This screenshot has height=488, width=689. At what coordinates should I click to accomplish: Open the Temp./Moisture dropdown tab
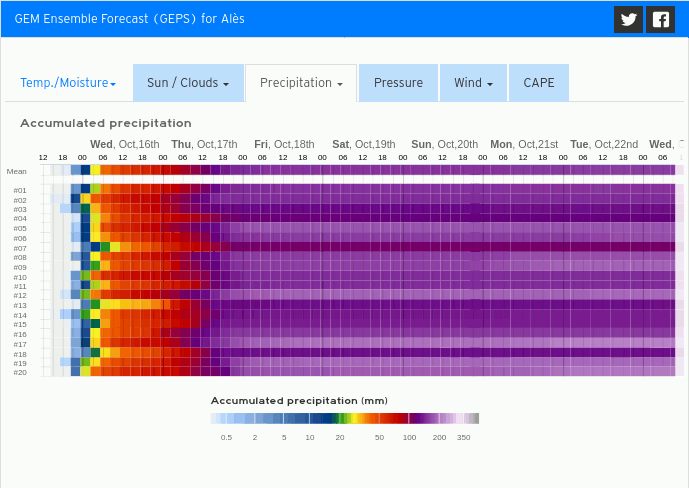click(x=68, y=83)
